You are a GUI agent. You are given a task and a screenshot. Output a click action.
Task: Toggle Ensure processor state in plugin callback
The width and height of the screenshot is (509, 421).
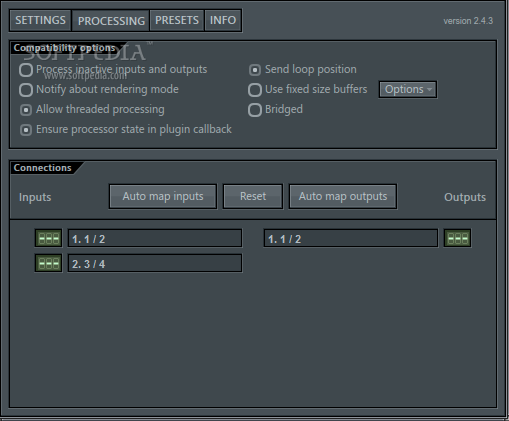[x=26, y=130]
